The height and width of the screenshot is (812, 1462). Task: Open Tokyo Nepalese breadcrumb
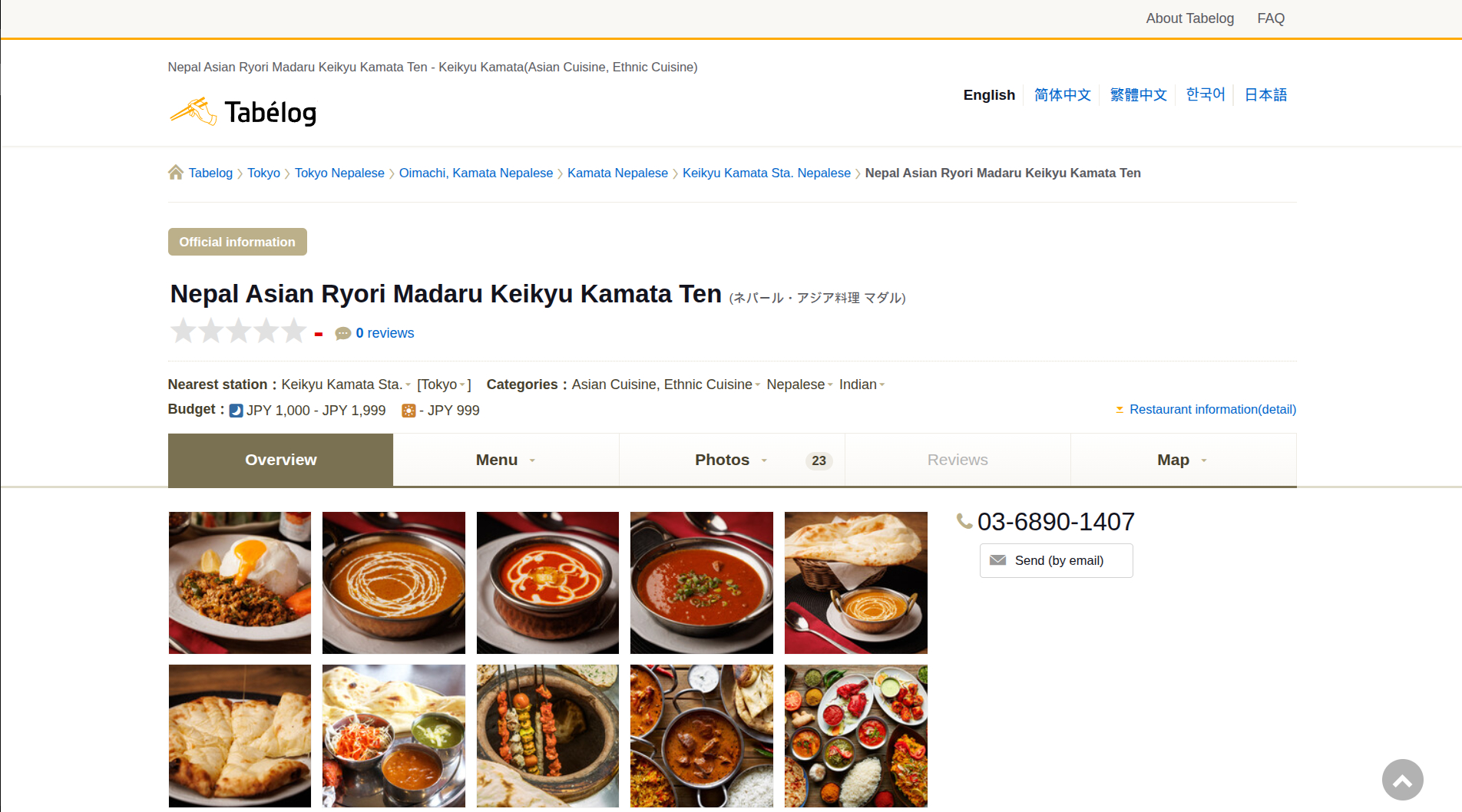point(339,173)
